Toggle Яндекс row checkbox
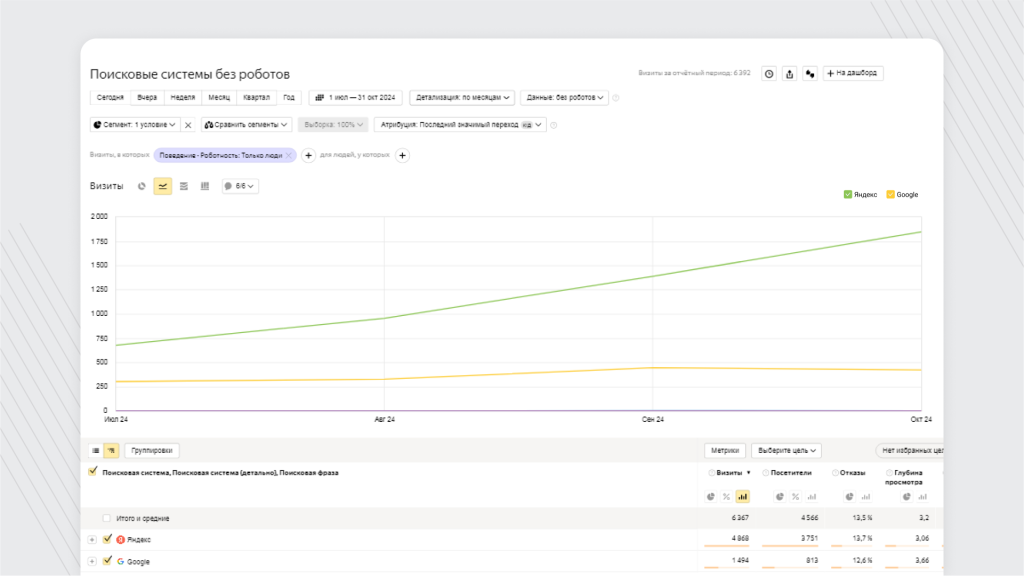 108,539
